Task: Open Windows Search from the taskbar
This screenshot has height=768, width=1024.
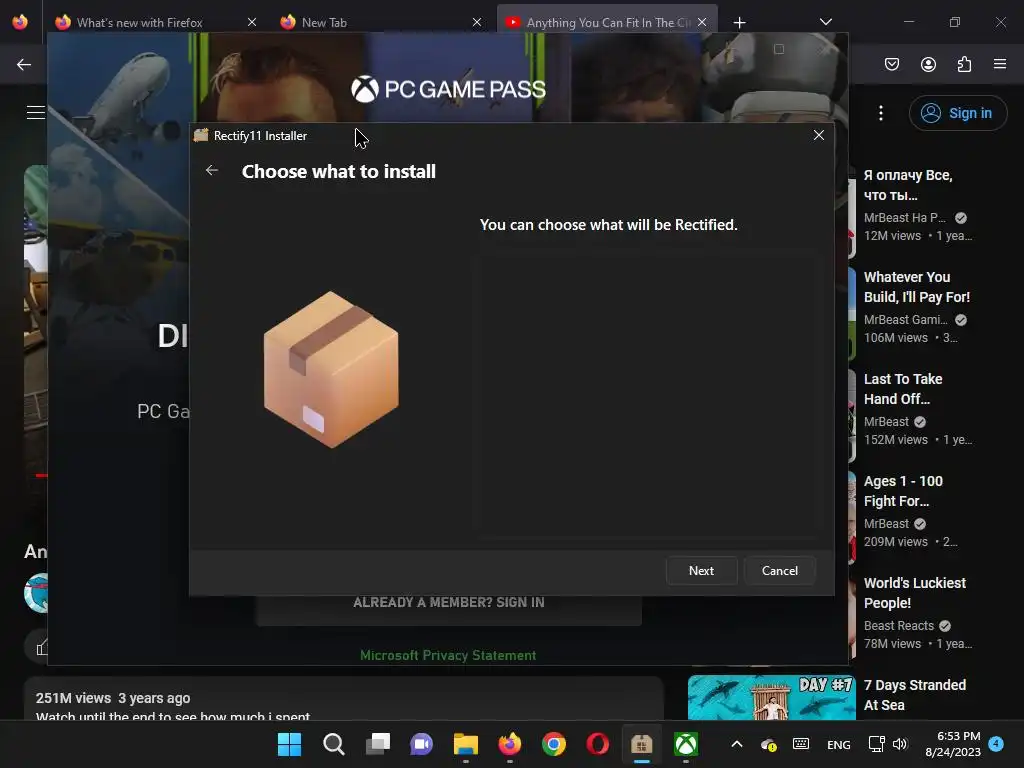Action: 334,744
